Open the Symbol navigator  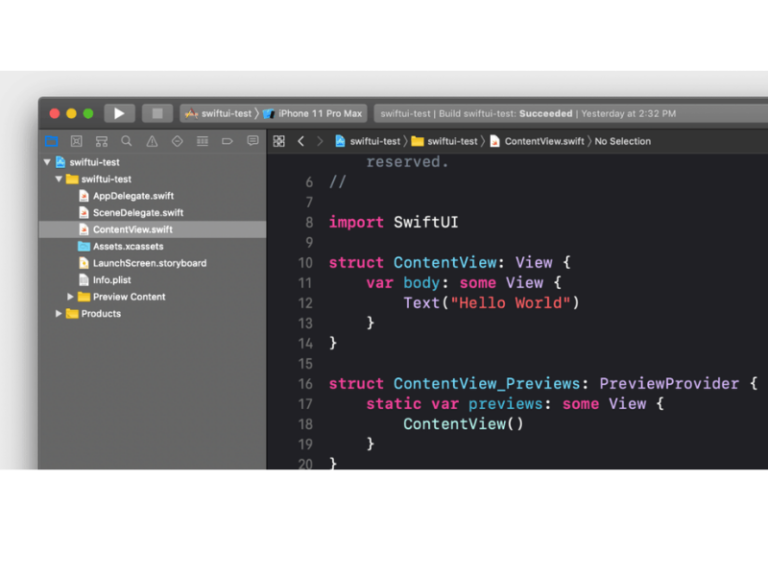(x=101, y=141)
